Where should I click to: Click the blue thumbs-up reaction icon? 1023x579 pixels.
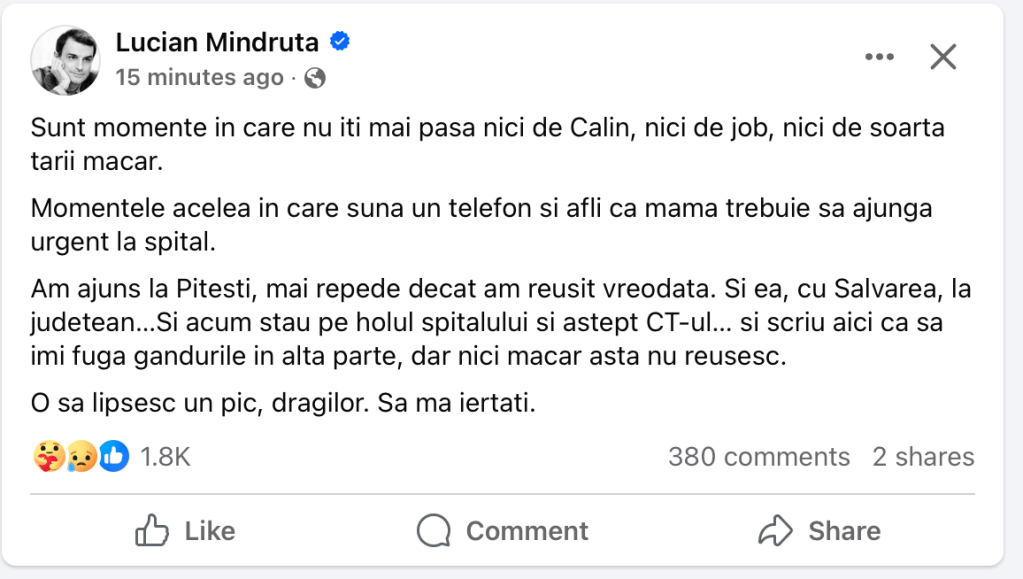click(x=113, y=457)
